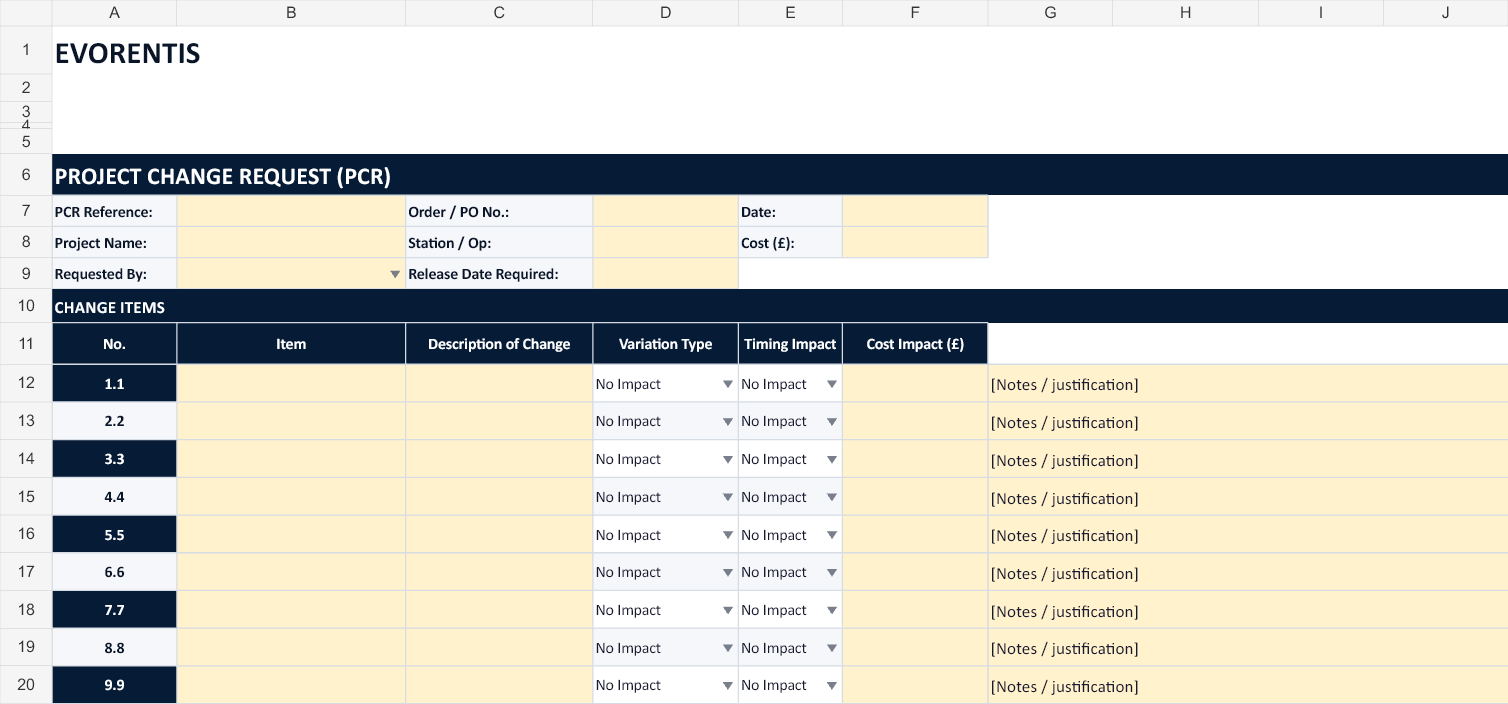This screenshot has width=1508, height=704.
Task: Select row 6 header
Action: point(26,175)
